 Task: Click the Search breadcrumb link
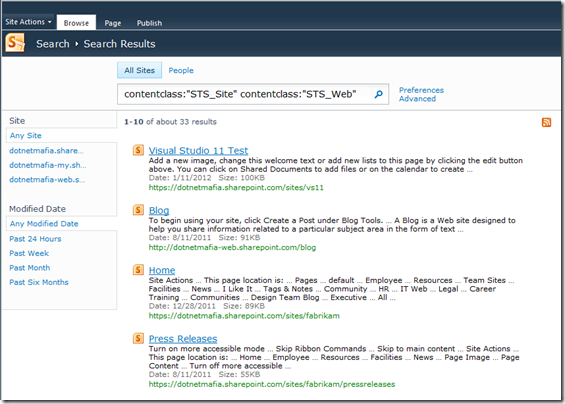coord(53,44)
